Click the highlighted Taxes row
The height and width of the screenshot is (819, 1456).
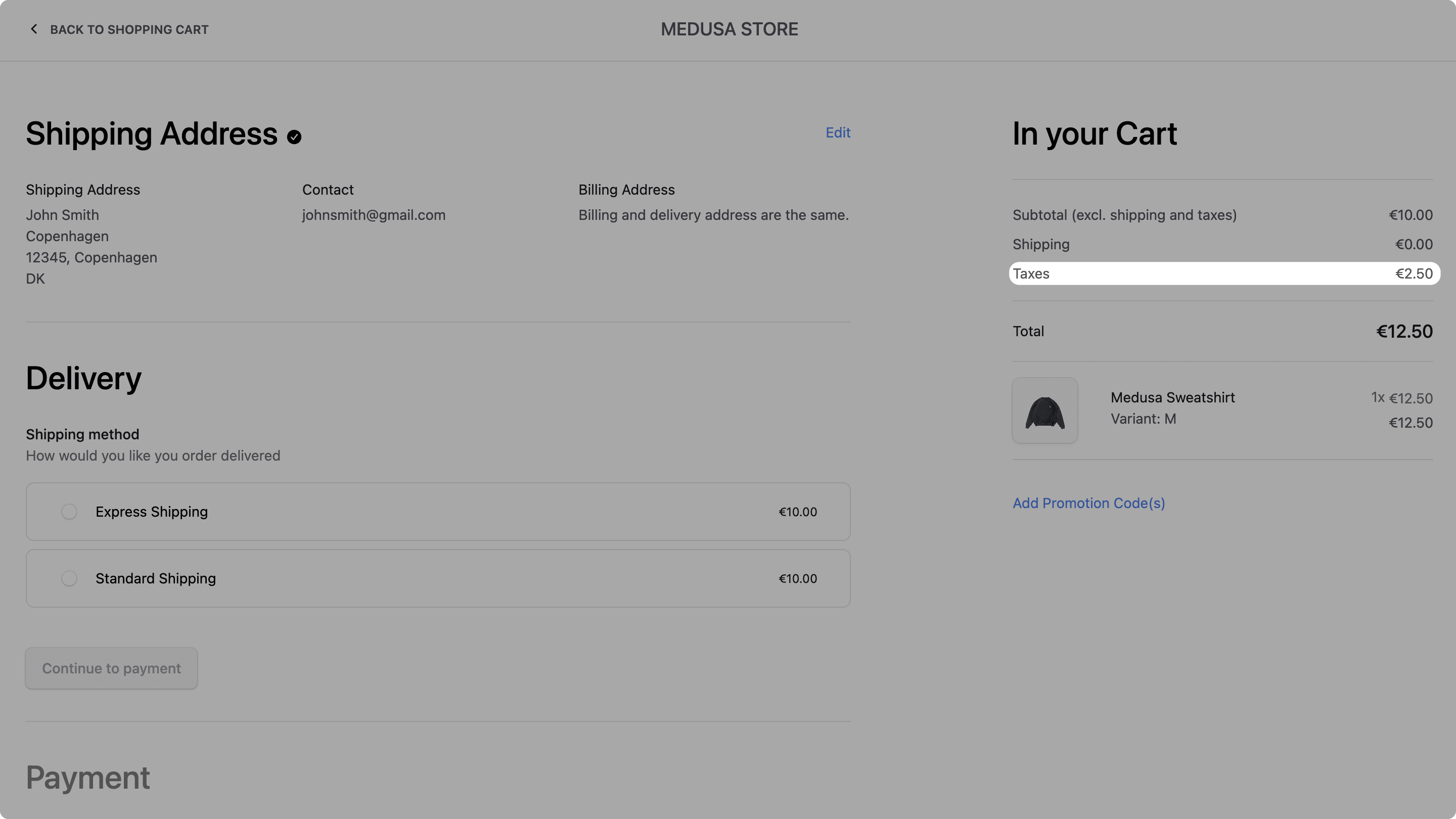(1224, 273)
